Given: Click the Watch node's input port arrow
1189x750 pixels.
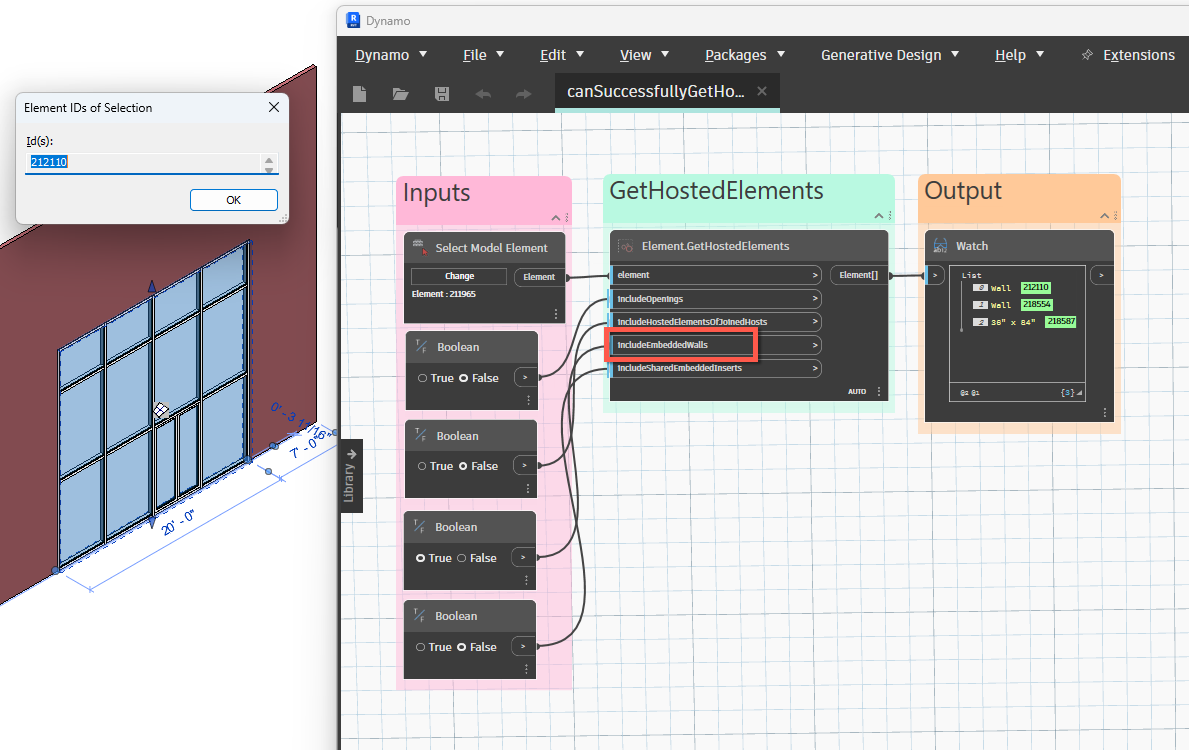Looking at the screenshot, I should point(935,275).
